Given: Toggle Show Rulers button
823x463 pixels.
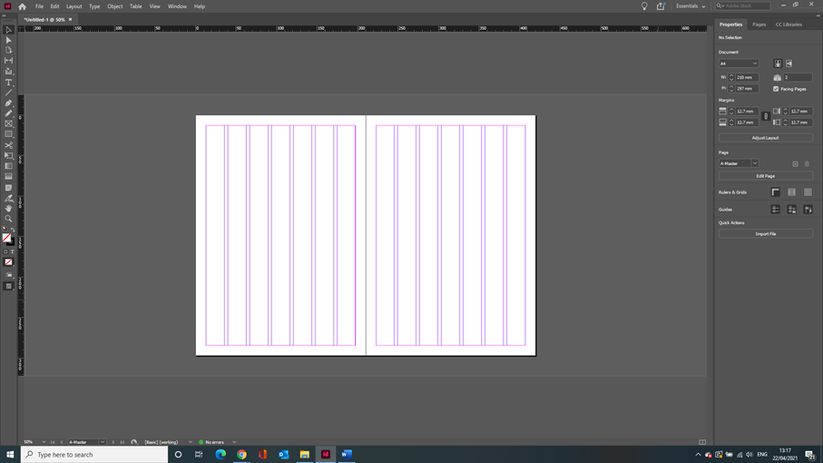Looking at the screenshot, I should coord(775,192).
